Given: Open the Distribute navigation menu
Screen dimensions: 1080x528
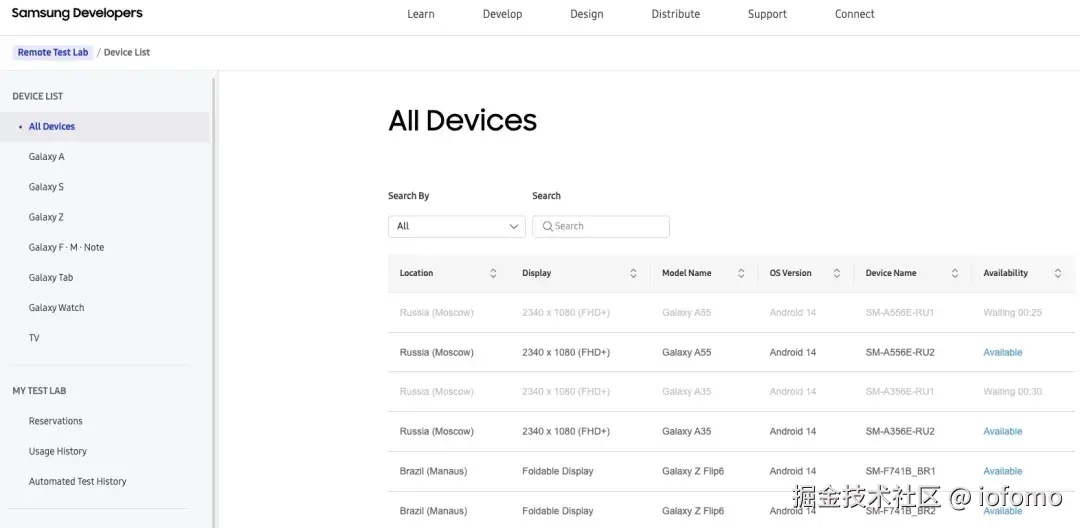Looking at the screenshot, I should tap(676, 14).
